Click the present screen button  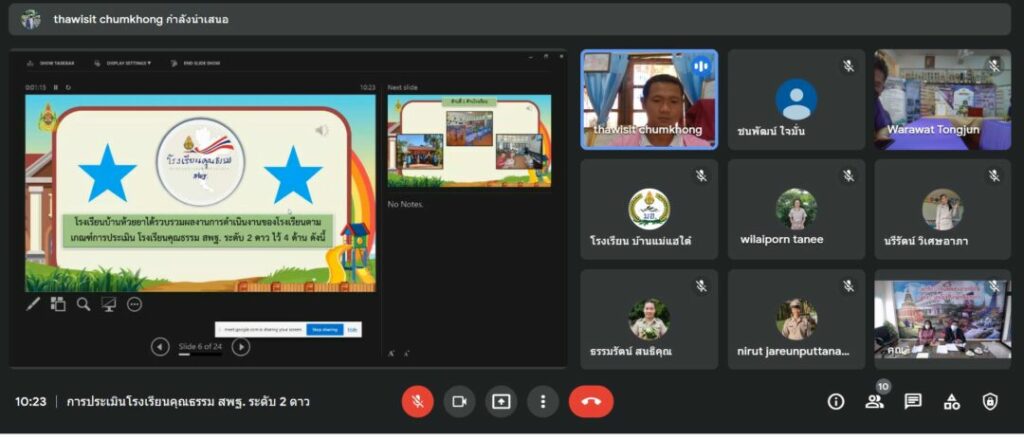(x=501, y=401)
